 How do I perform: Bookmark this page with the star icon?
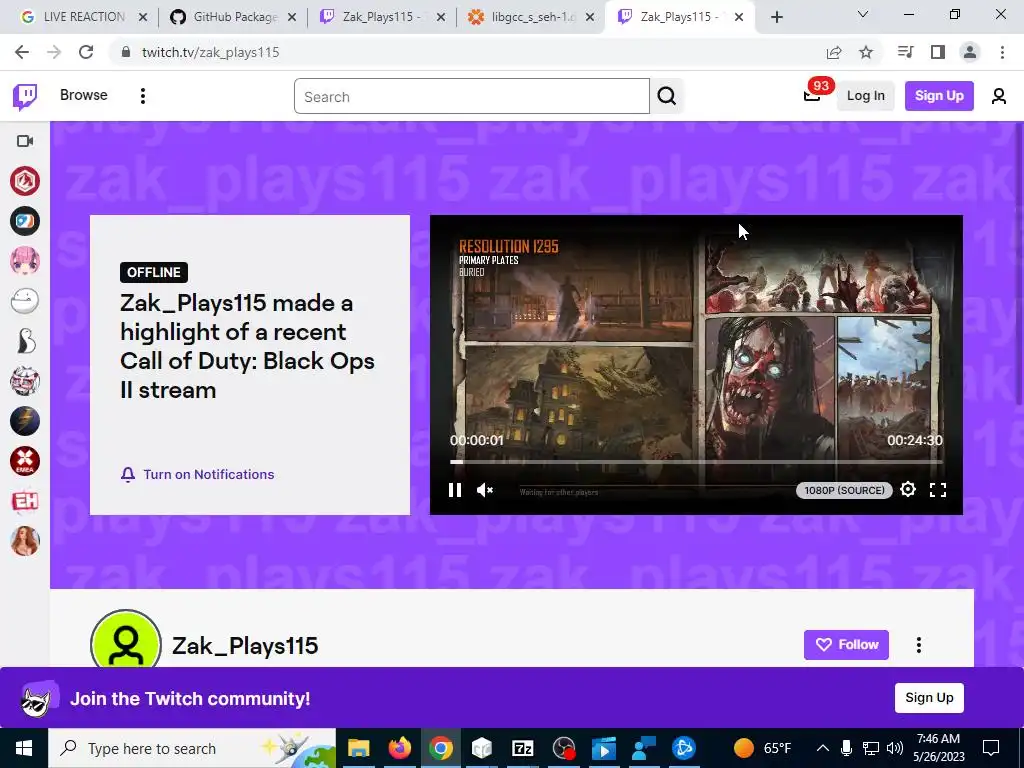point(866,52)
